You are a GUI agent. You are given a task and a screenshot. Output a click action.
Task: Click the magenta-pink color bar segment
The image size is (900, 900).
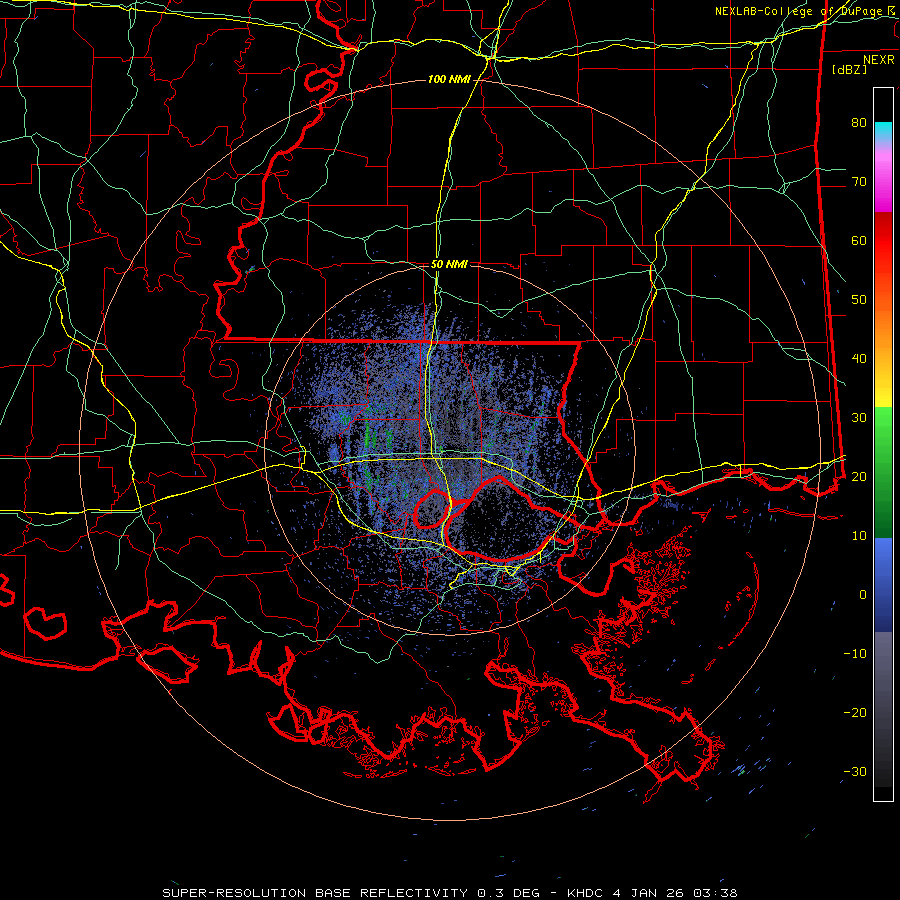point(883,178)
